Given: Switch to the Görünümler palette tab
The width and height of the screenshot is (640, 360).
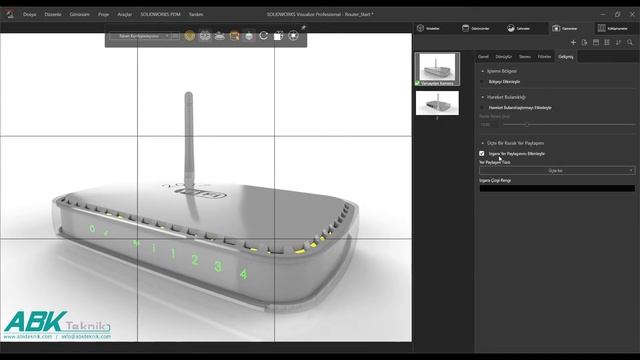Looking at the screenshot, I should pyautogui.click(x=476, y=28).
